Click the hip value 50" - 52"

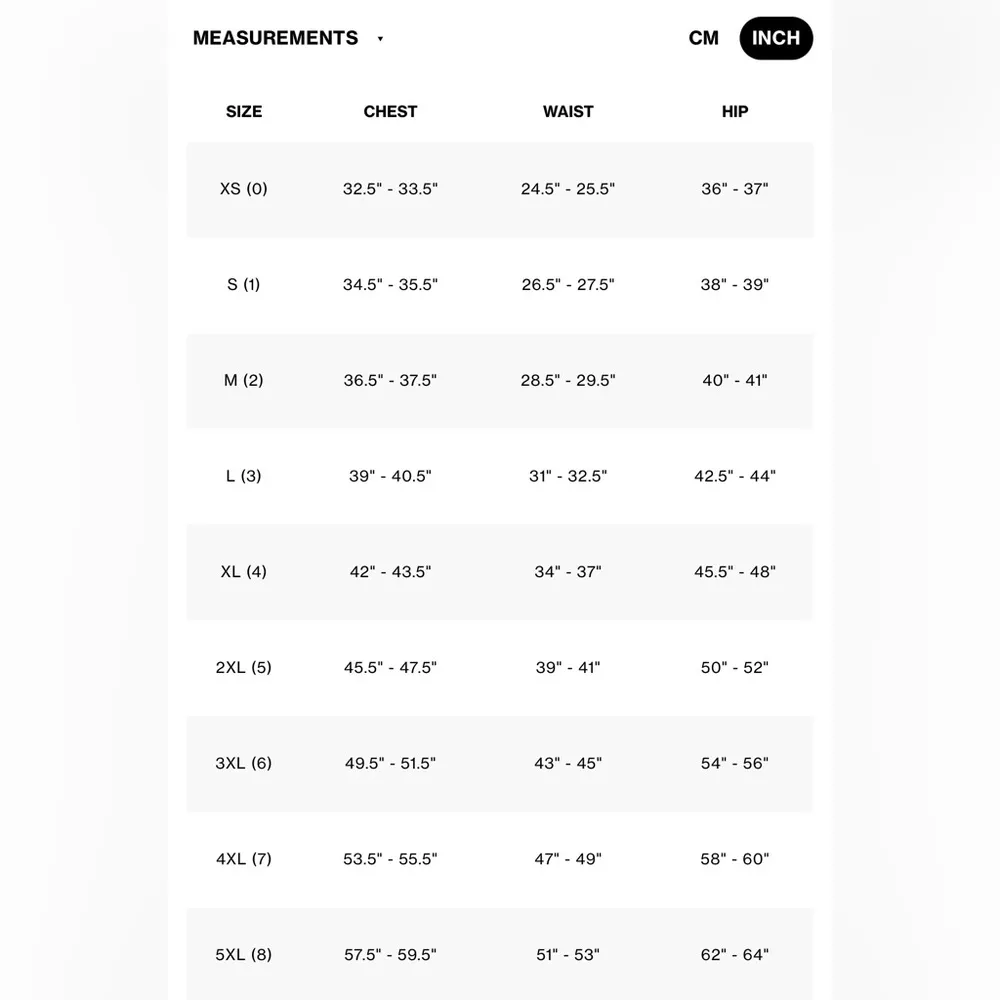pyautogui.click(x=735, y=667)
